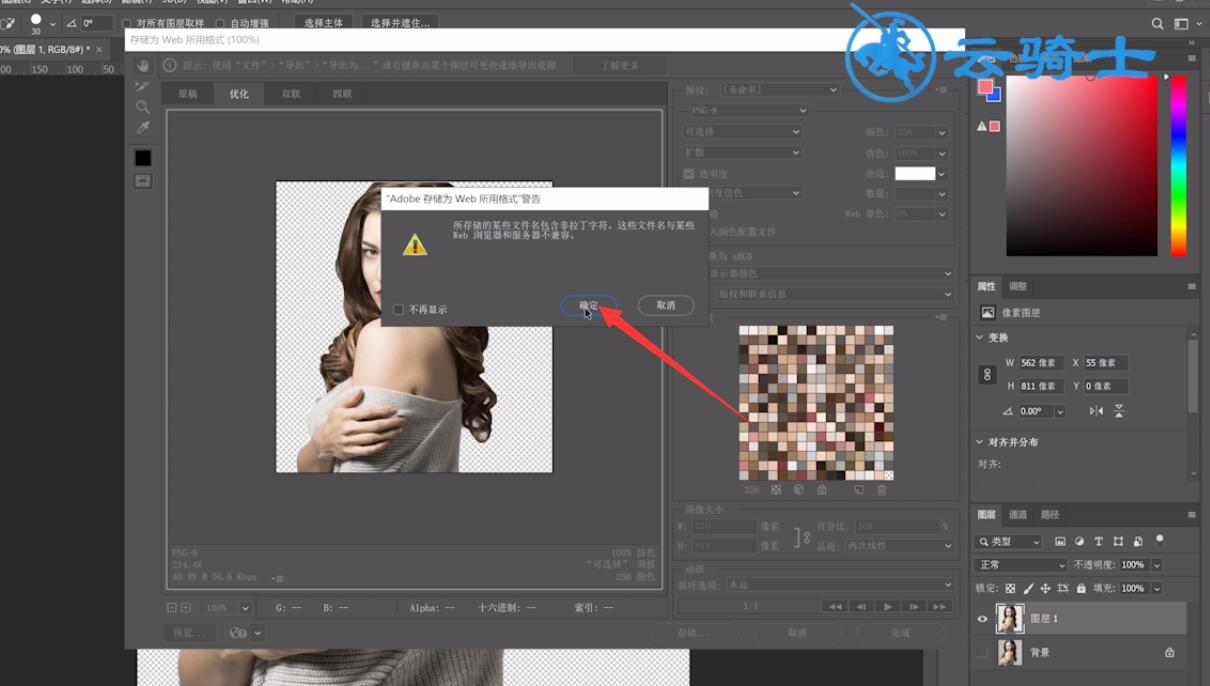Click the black eyedropper color swatch
The height and width of the screenshot is (686, 1210).
tap(143, 158)
